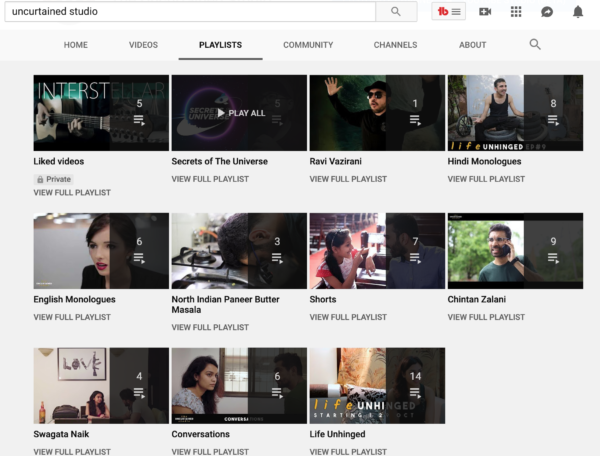Image resolution: width=600 pixels, height=456 pixels.
Task: Open the Swagata Naik playlist thumbnail
Action: pyautogui.click(x=101, y=386)
